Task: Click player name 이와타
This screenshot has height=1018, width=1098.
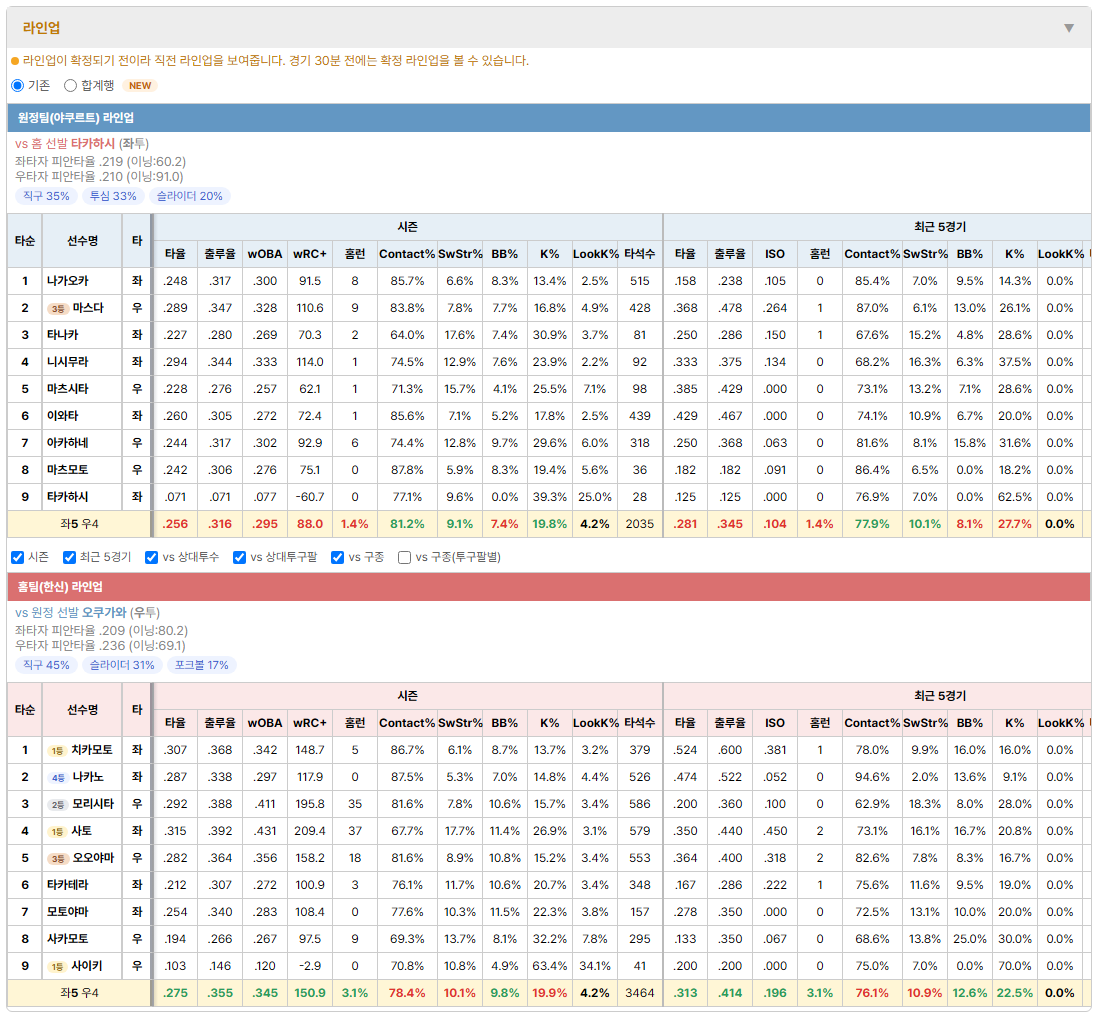Action: 63,416
